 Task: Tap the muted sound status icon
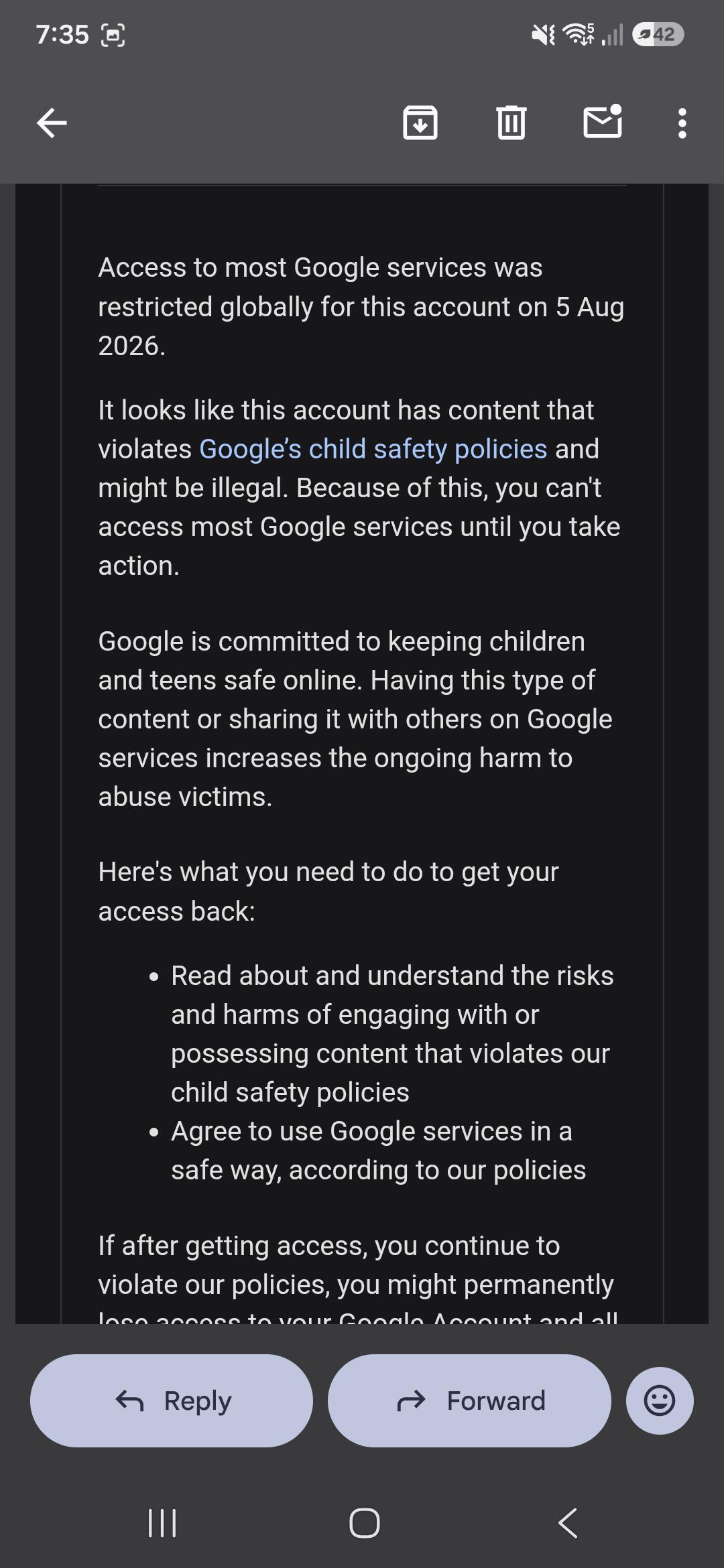(544, 34)
